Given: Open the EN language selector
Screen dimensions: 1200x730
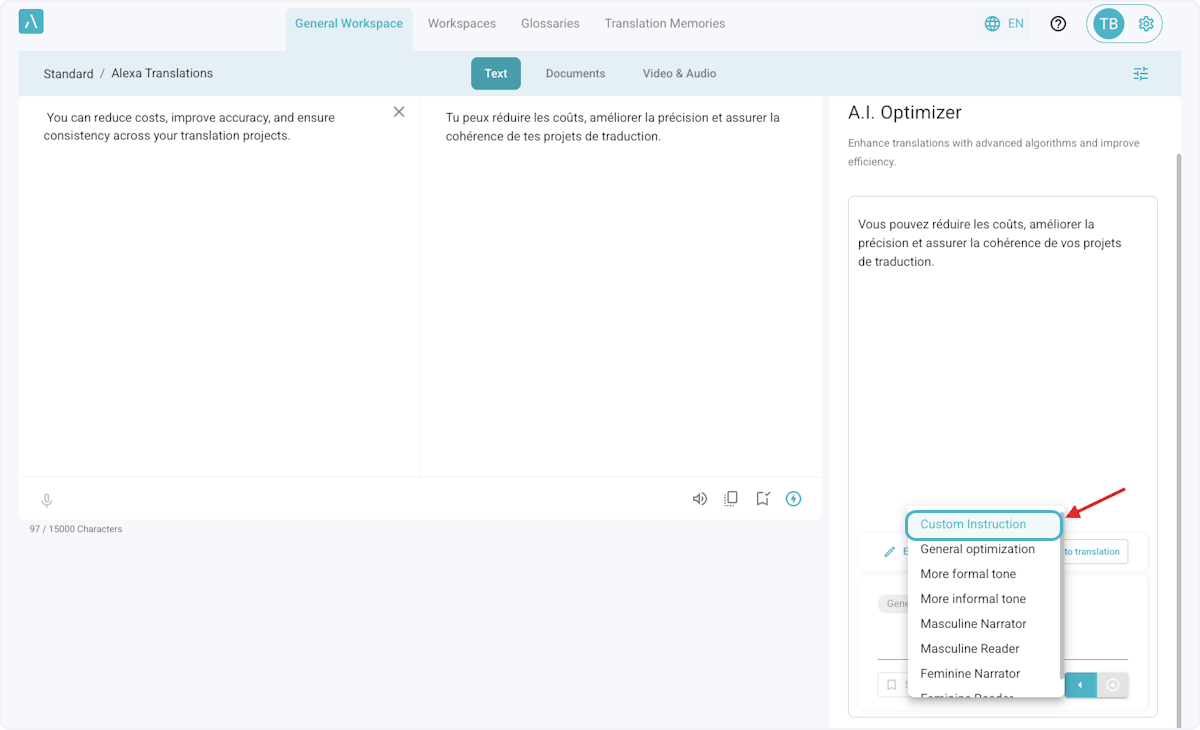Looking at the screenshot, I should (x=1004, y=24).
